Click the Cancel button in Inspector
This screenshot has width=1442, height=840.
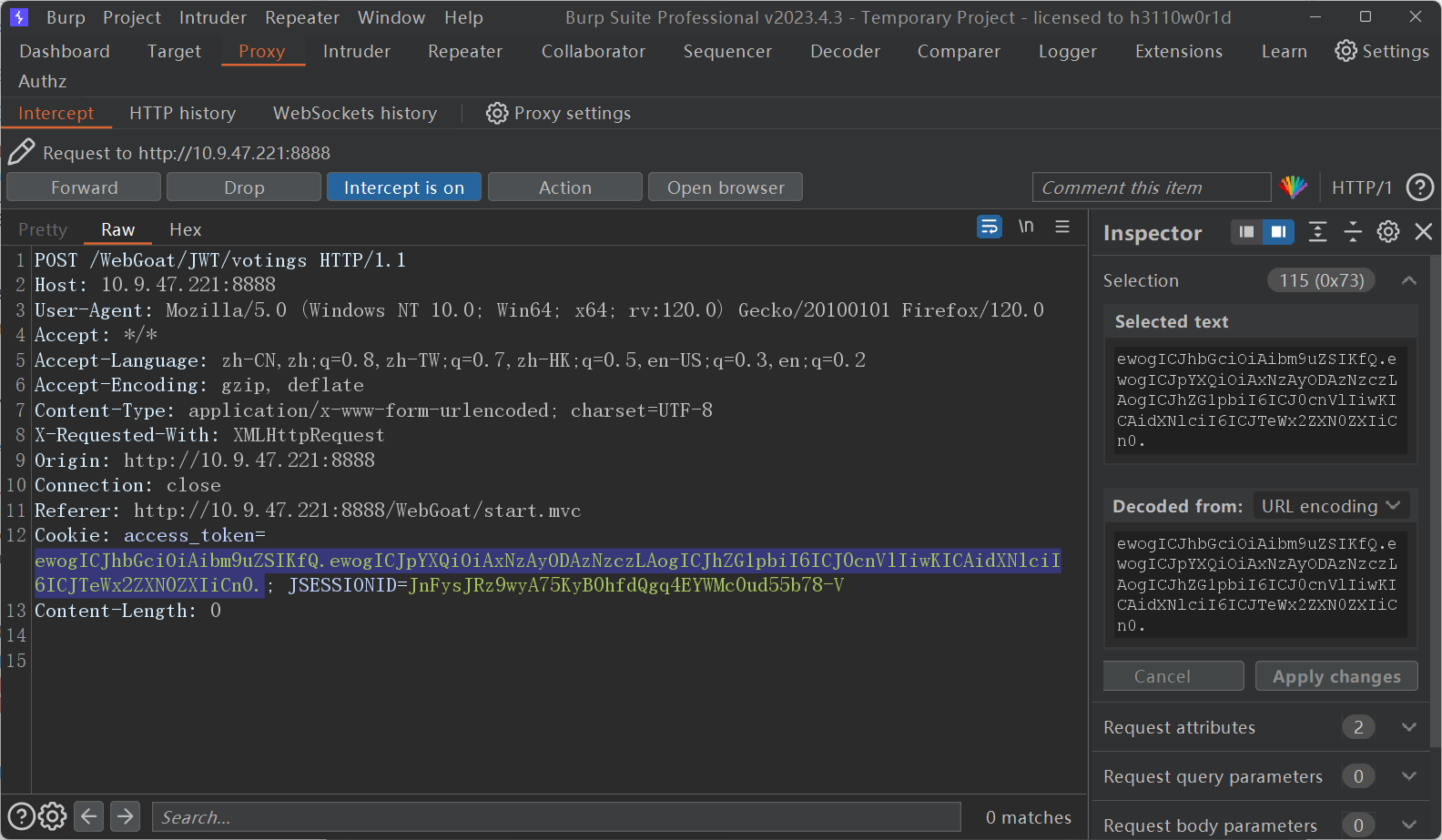click(1173, 676)
